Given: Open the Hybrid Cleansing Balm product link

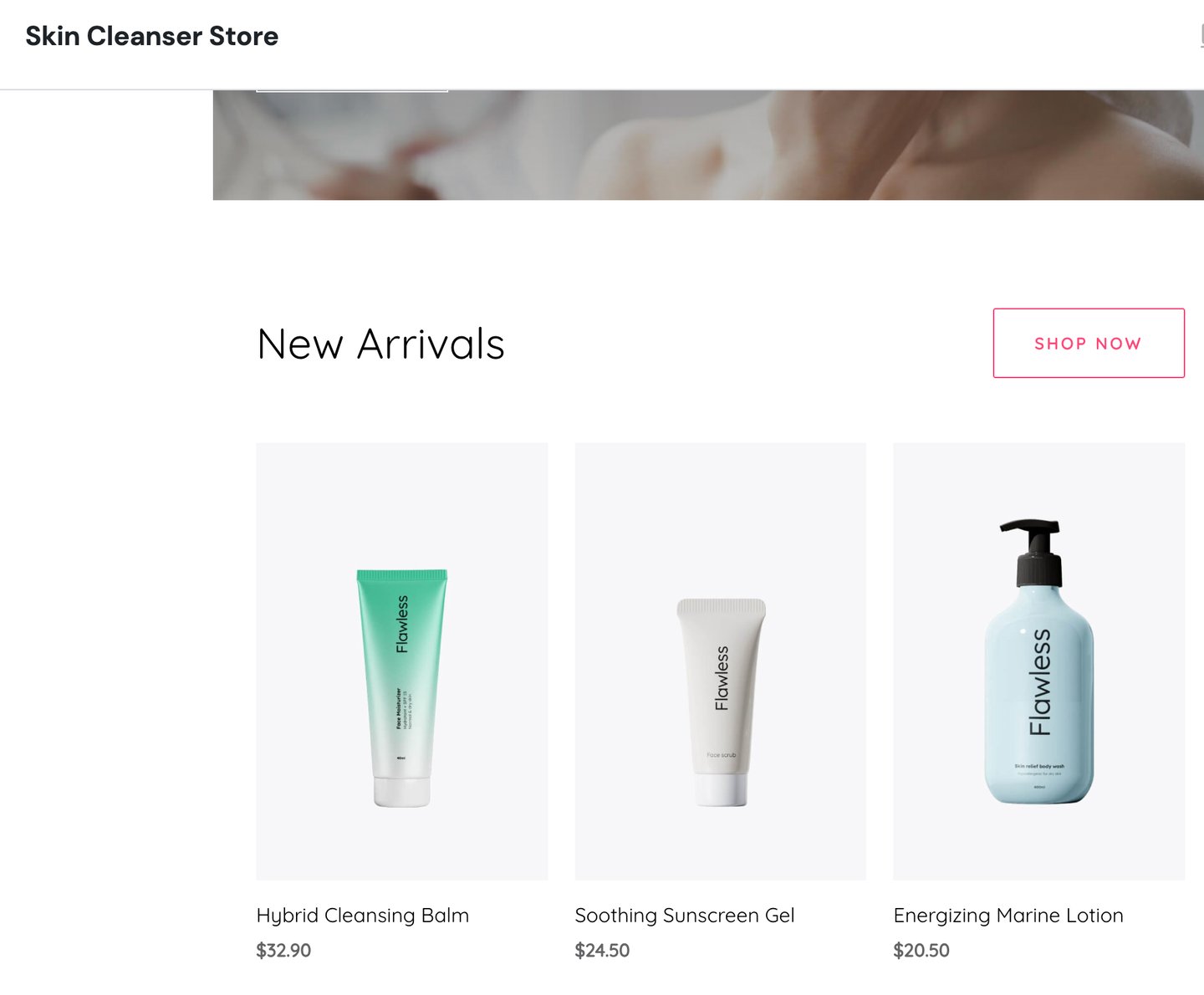Looking at the screenshot, I should pos(362,916).
